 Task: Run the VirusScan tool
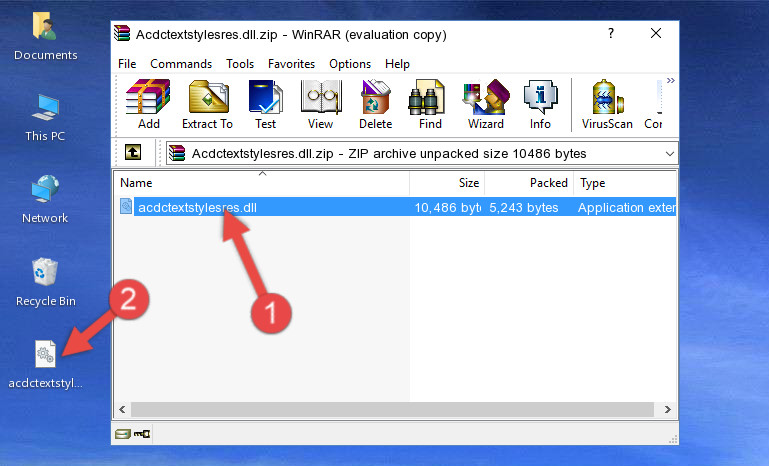pyautogui.click(x=607, y=104)
